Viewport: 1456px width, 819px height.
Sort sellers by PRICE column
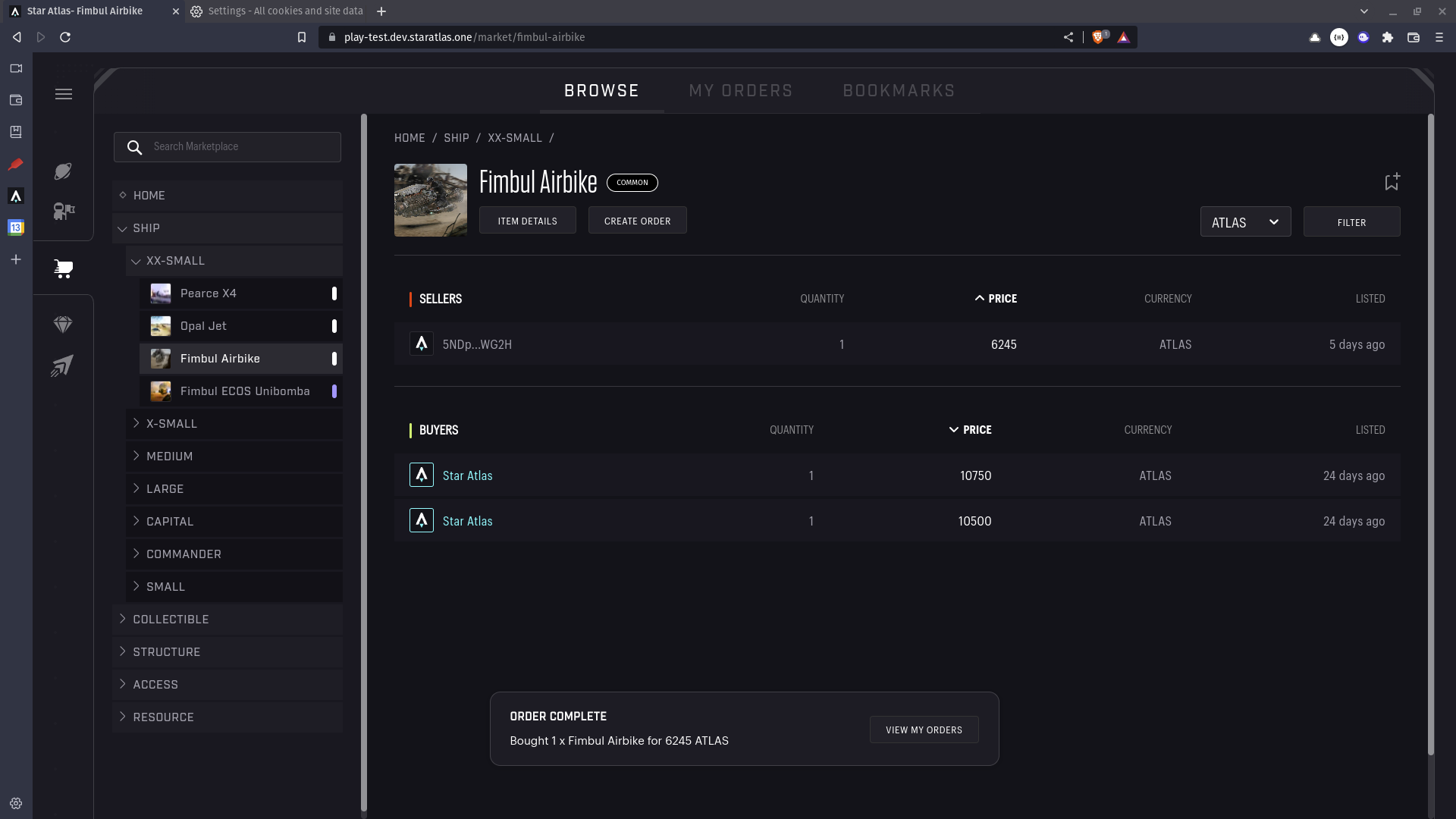[996, 299]
